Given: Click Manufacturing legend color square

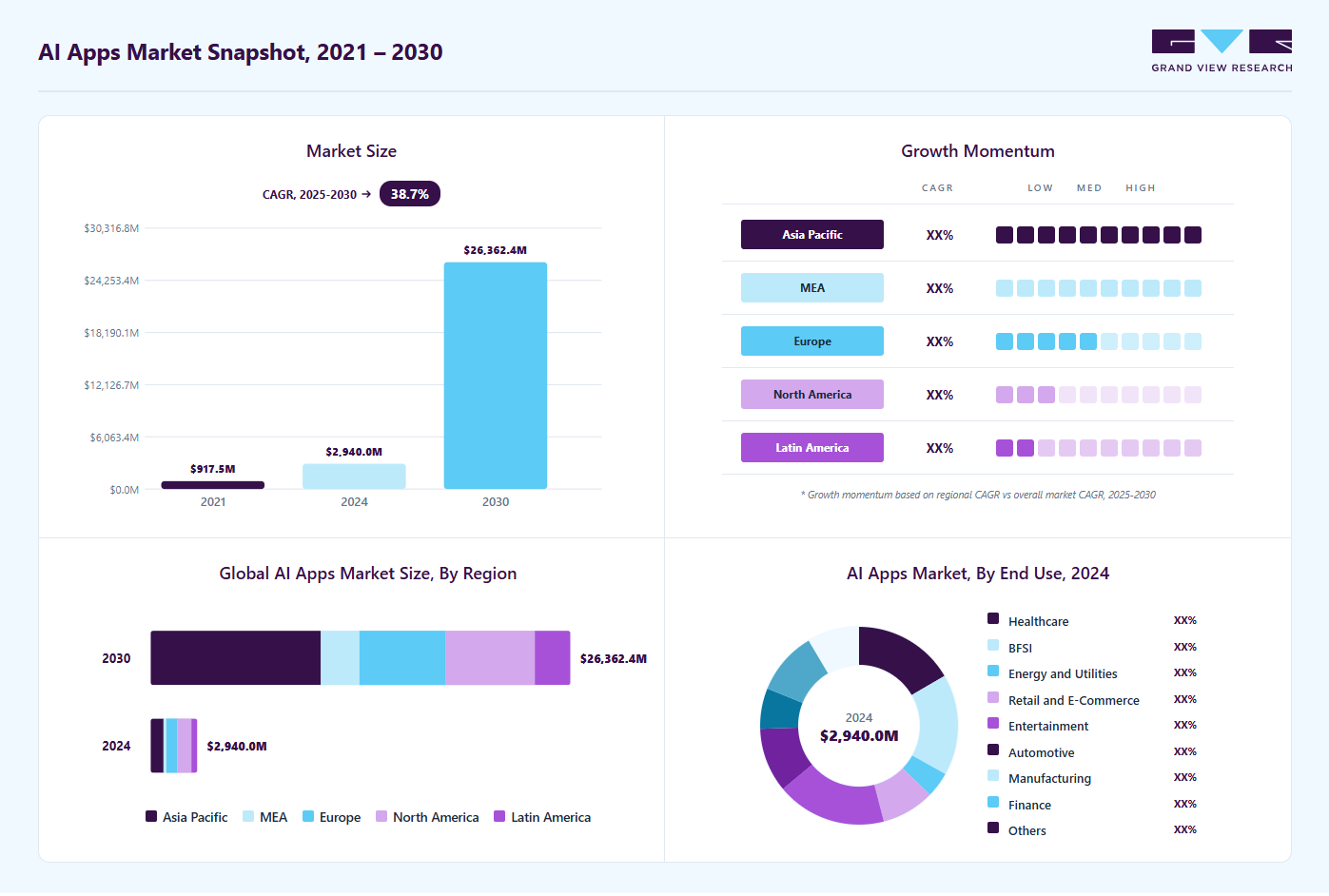Looking at the screenshot, I should (993, 775).
